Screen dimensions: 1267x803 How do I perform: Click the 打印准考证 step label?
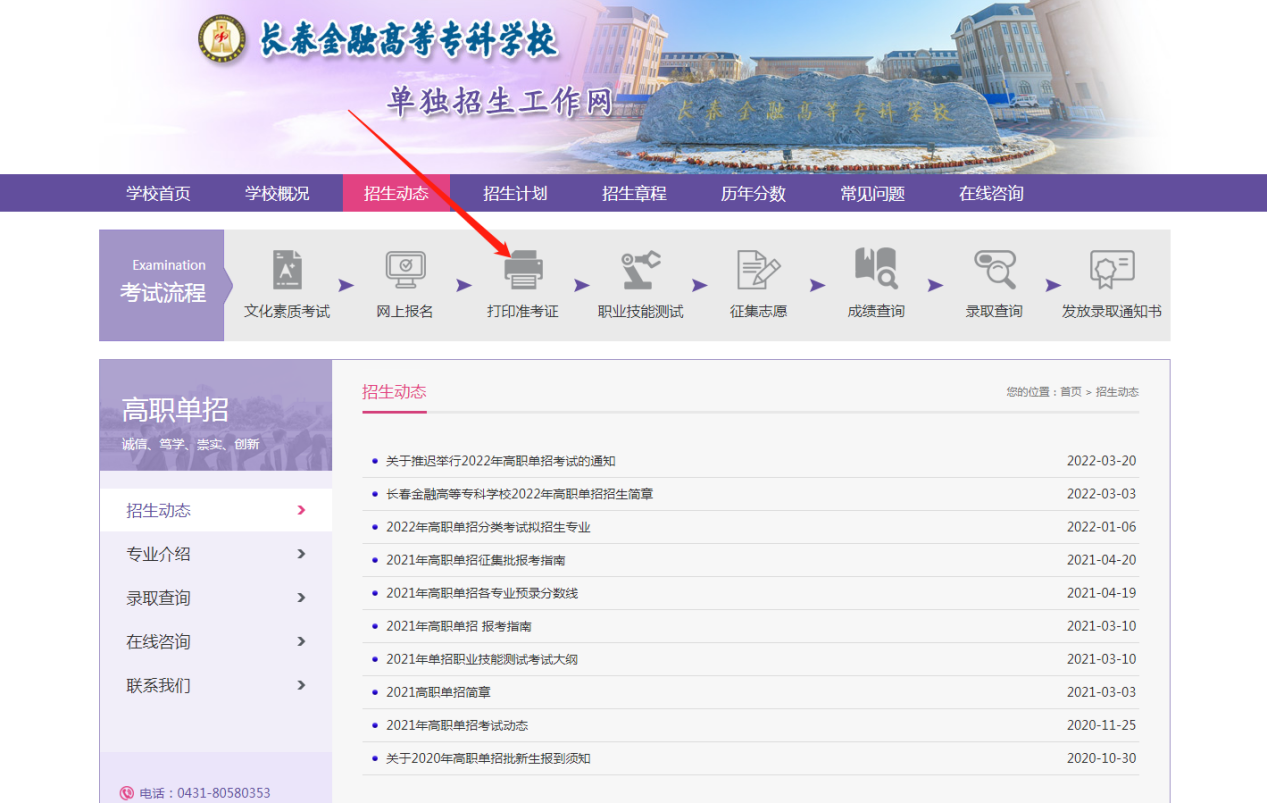tap(523, 311)
